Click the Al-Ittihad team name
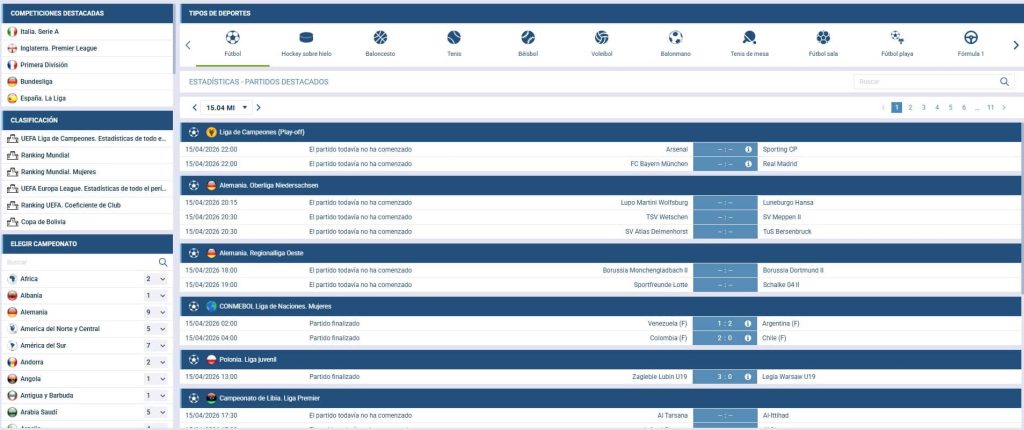Image resolution: width=1024 pixels, height=430 pixels. [777, 416]
